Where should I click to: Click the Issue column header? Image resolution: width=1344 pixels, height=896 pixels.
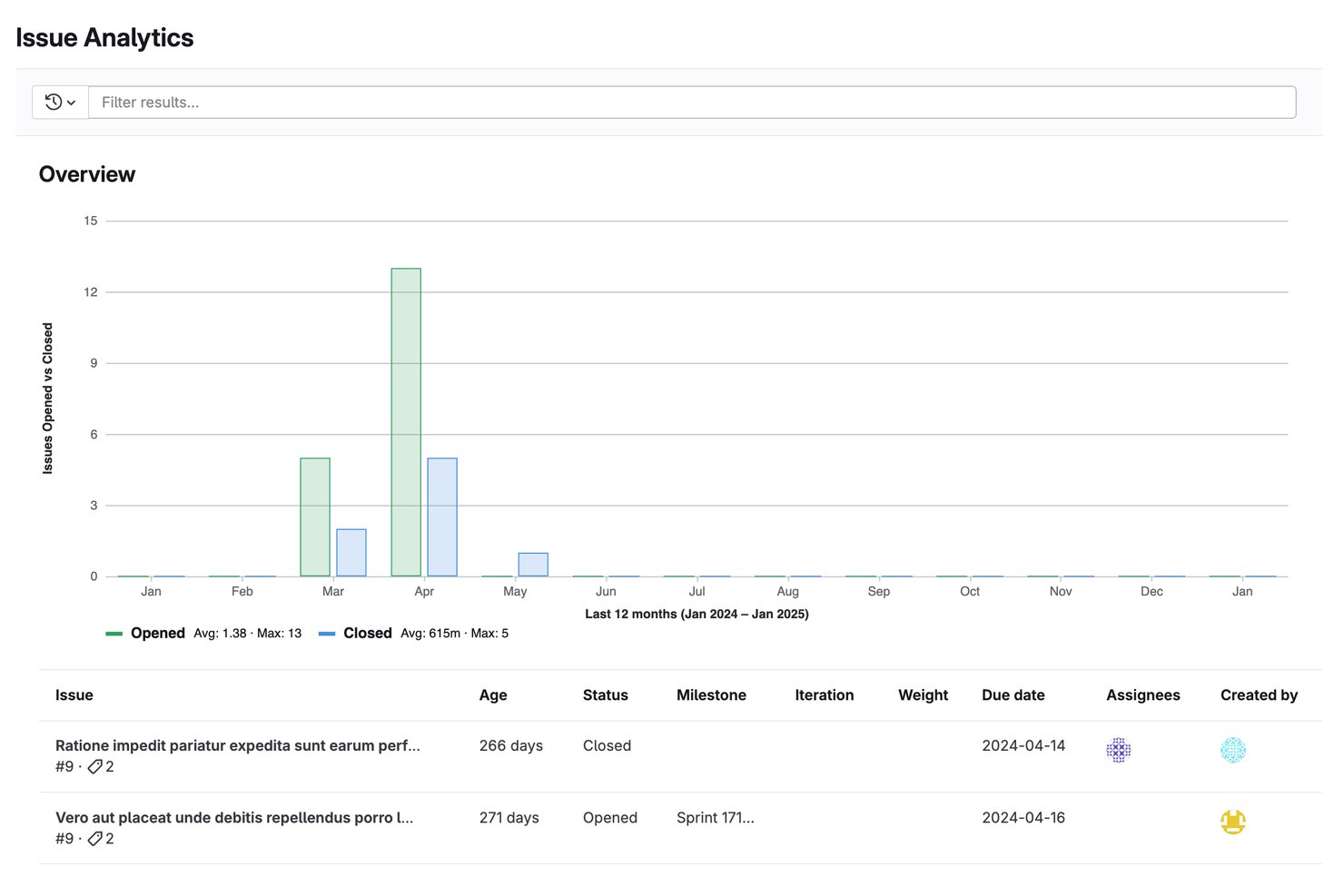pos(74,695)
